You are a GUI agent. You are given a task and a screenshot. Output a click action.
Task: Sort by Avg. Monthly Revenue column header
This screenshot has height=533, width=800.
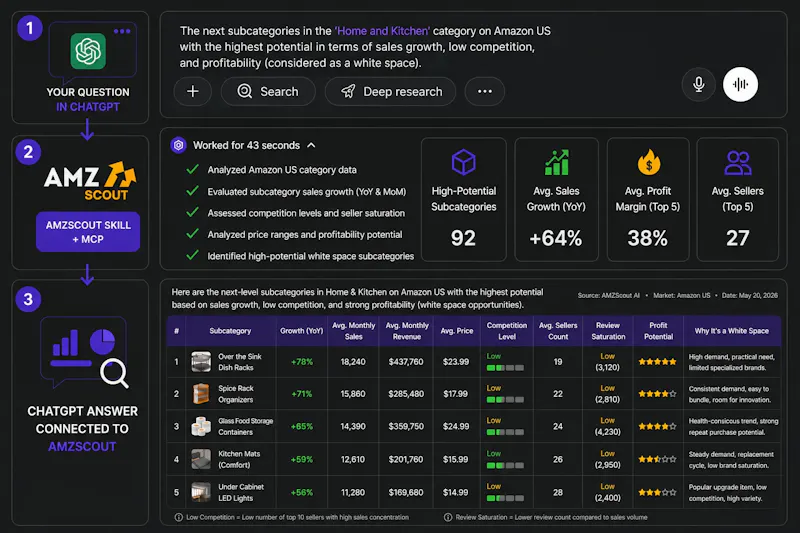(x=407, y=331)
